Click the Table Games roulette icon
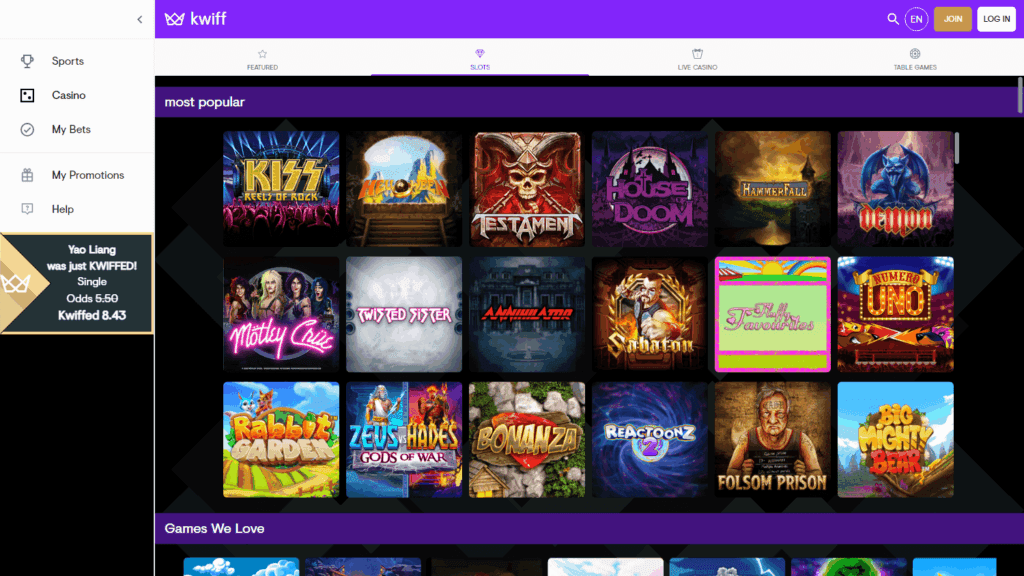 pos(915,54)
